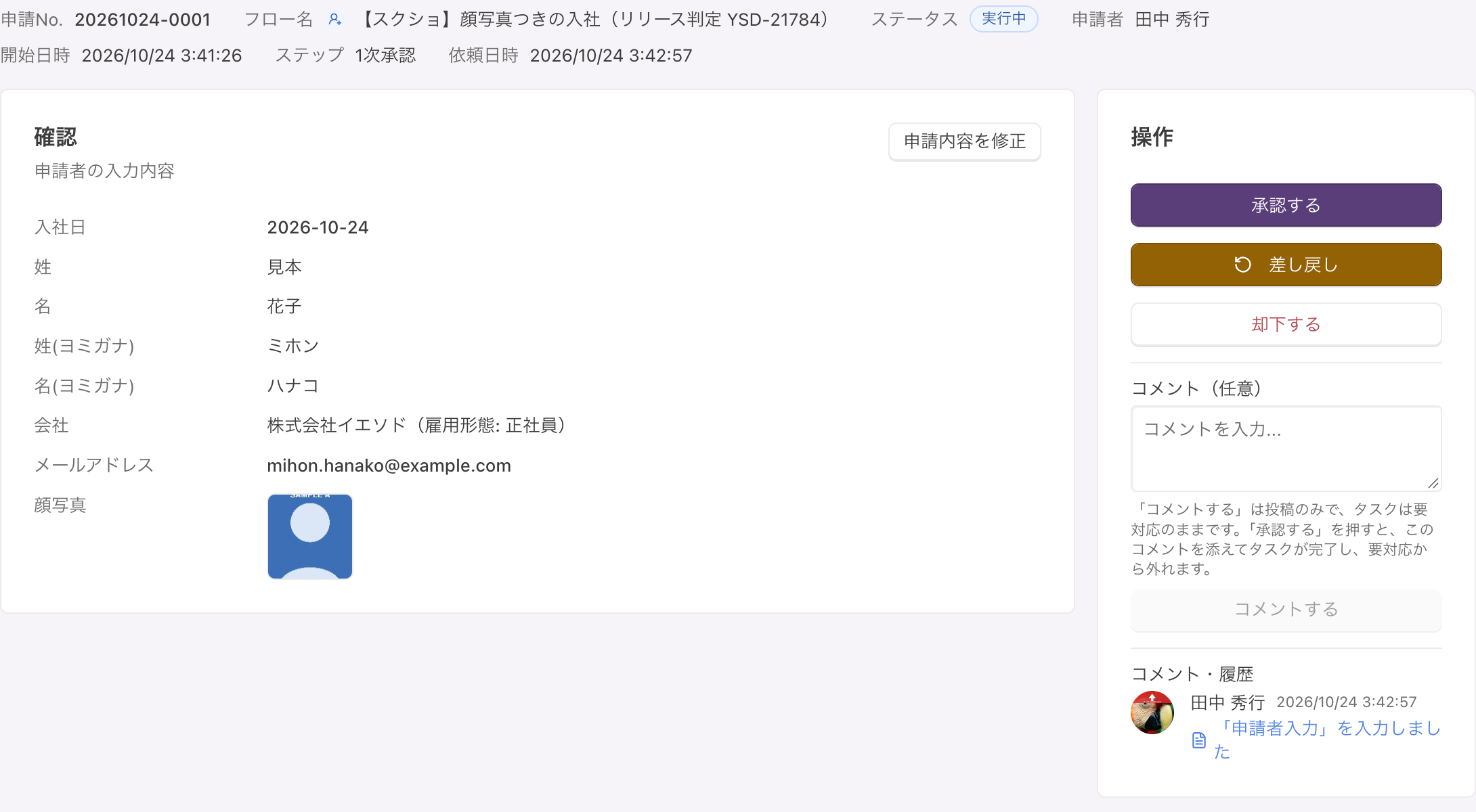Click the application number 20261024-0001
Viewport: 1476px width, 812px height.
(x=143, y=19)
